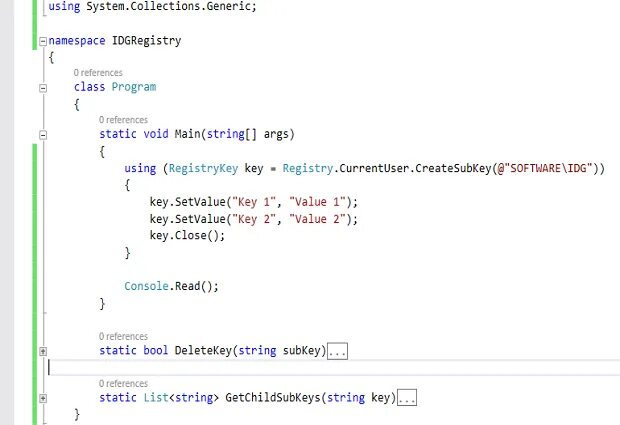This screenshot has width=620, height=425.
Task: Collapse the class Program block
Action: click(43, 88)
